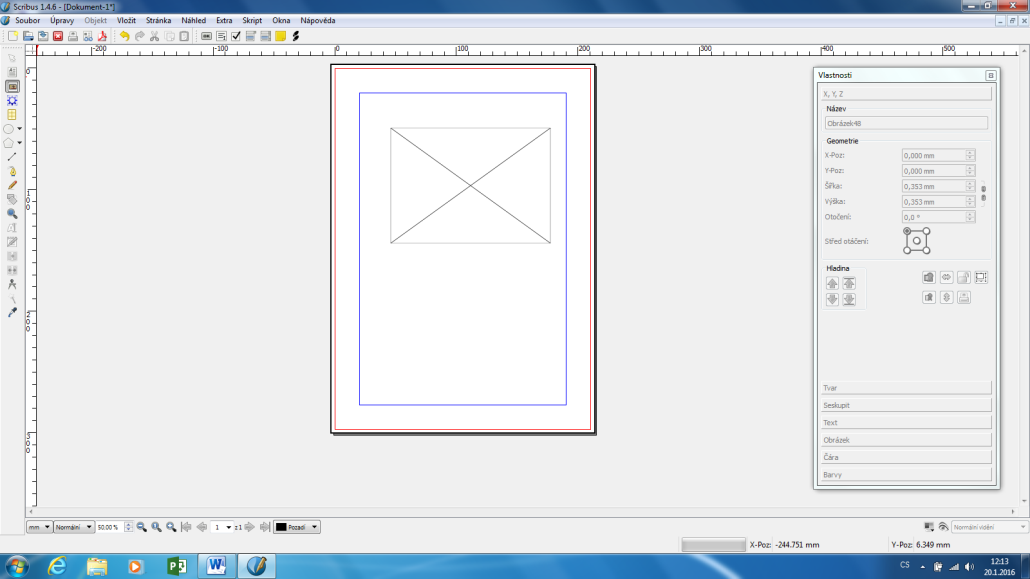Image resolution: width=1030 pixels, height=579 pixels.
Task: Create a new document from the toolbar
Action: [12, 36]
